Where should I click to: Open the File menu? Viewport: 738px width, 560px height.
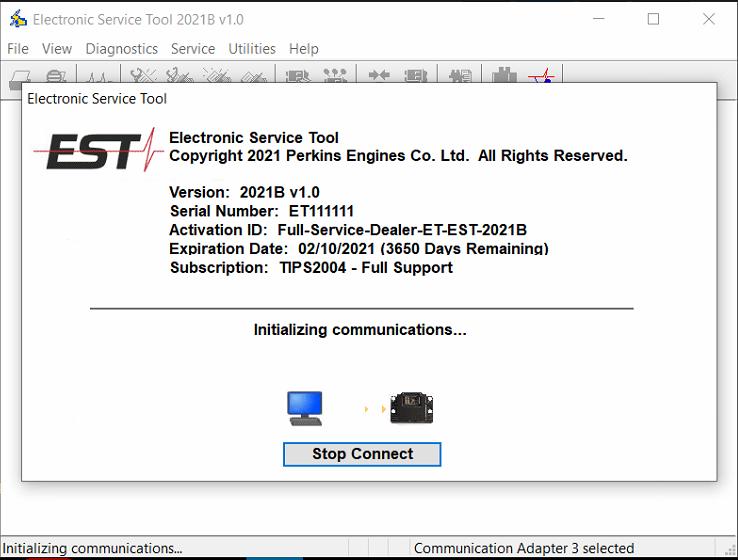(18, 48)
